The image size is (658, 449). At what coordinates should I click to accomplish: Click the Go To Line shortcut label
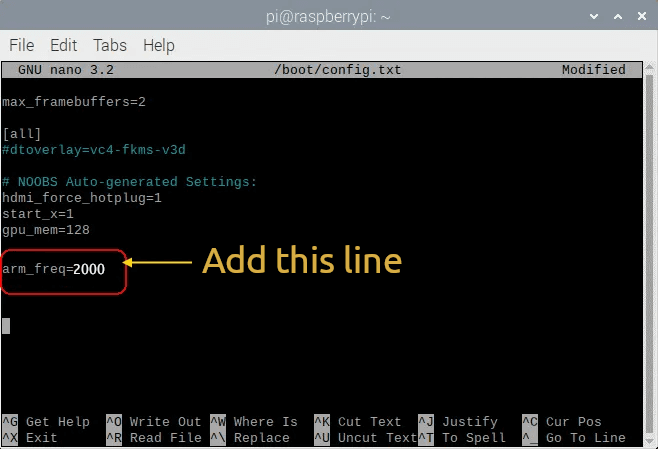click(x=585, y=438)
